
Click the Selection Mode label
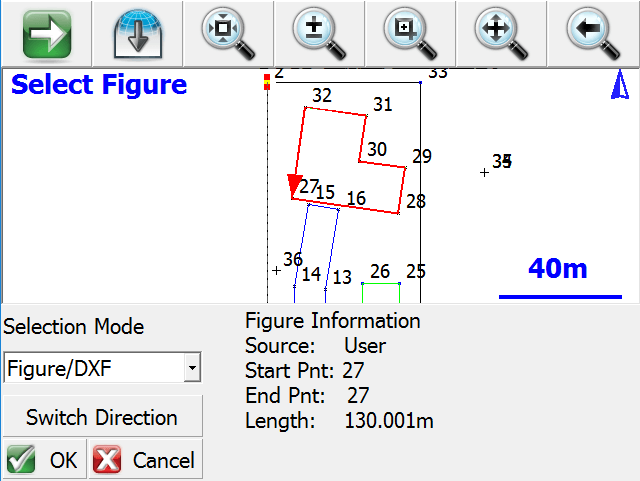[x=74, y=327]
